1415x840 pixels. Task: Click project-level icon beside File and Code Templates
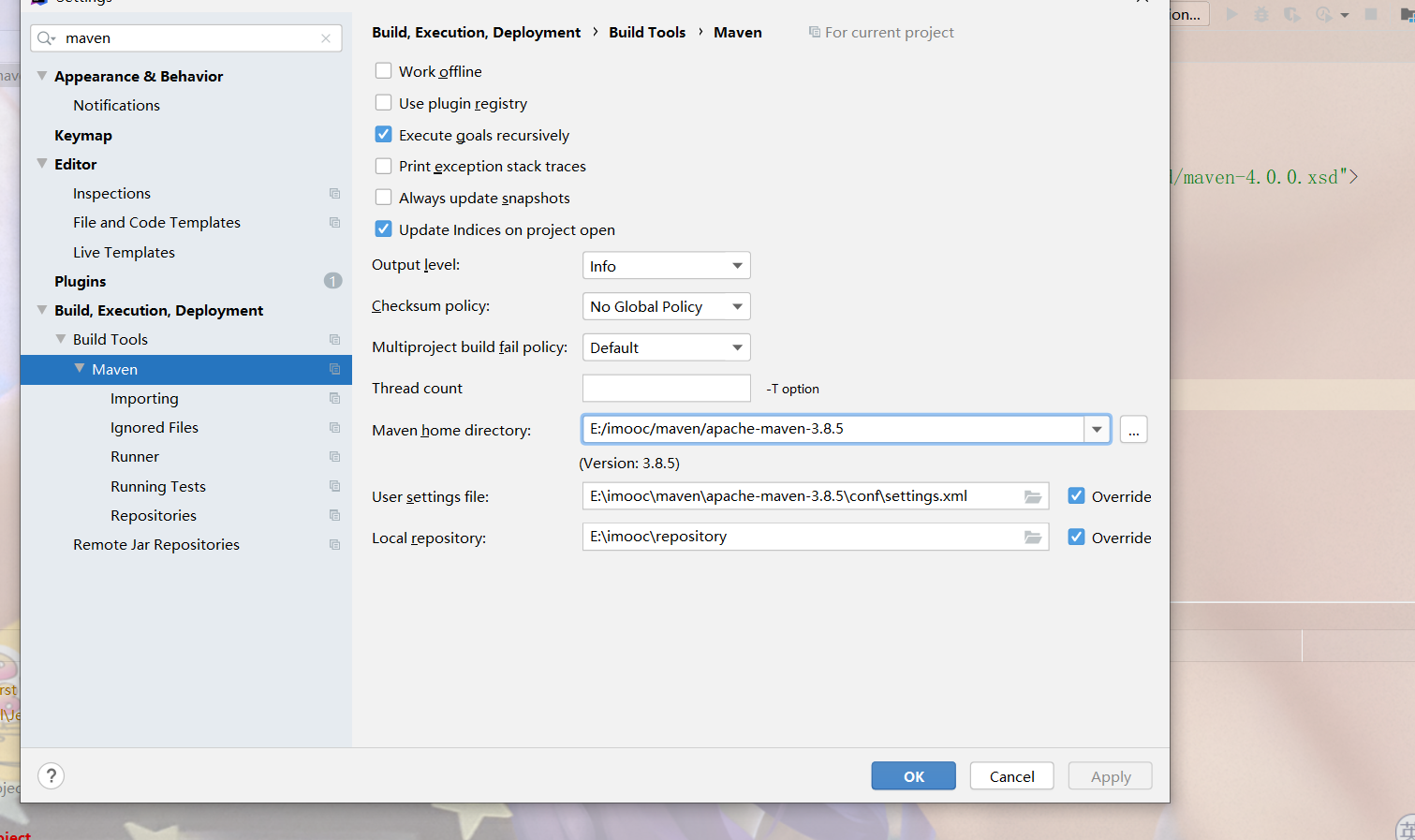tap(334, 222)
